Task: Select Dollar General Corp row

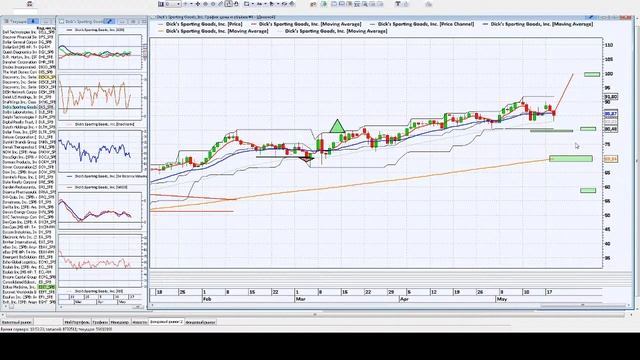Action: [x=28, y=42]
